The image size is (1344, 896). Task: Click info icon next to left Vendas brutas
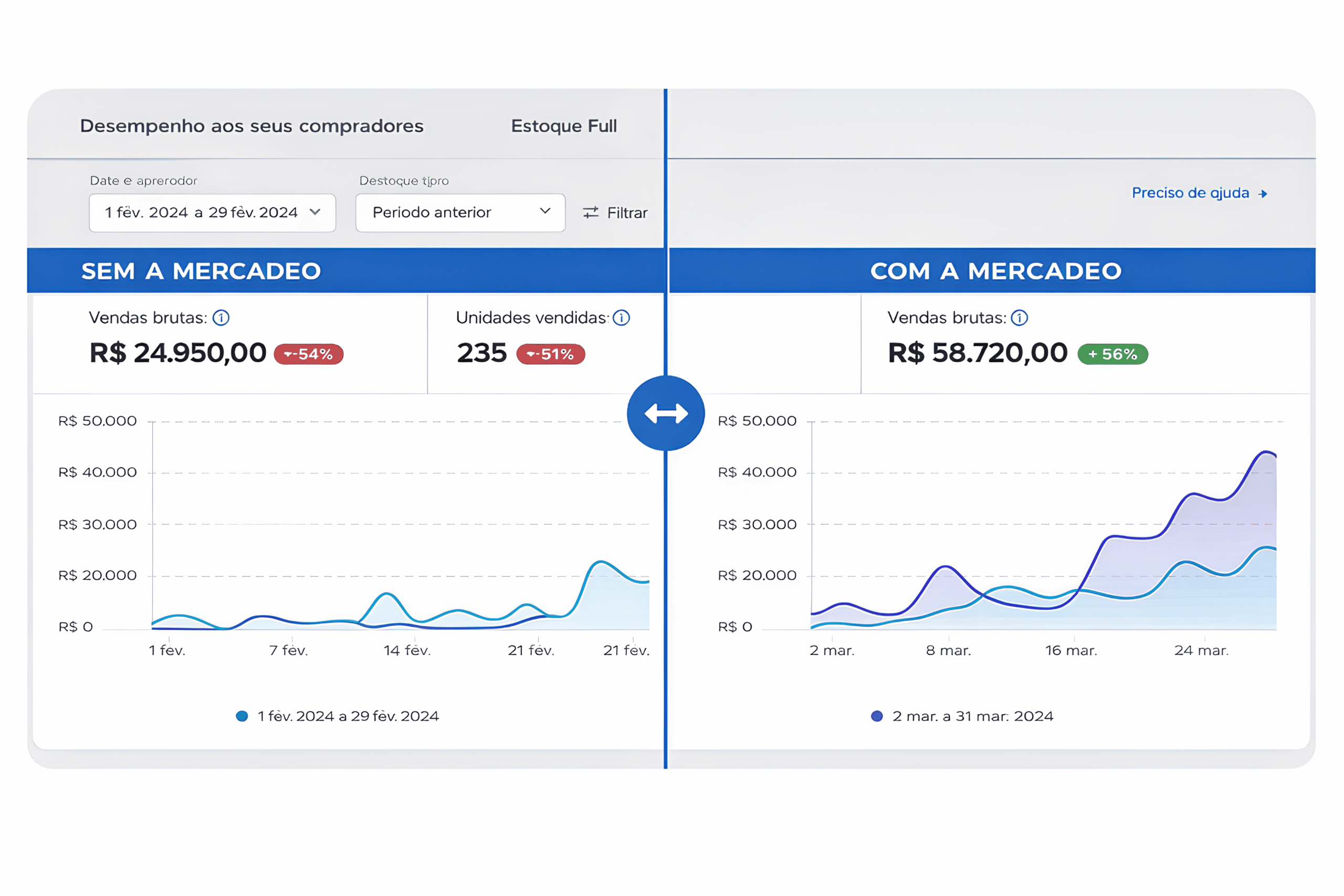click(x=220, y=318)
